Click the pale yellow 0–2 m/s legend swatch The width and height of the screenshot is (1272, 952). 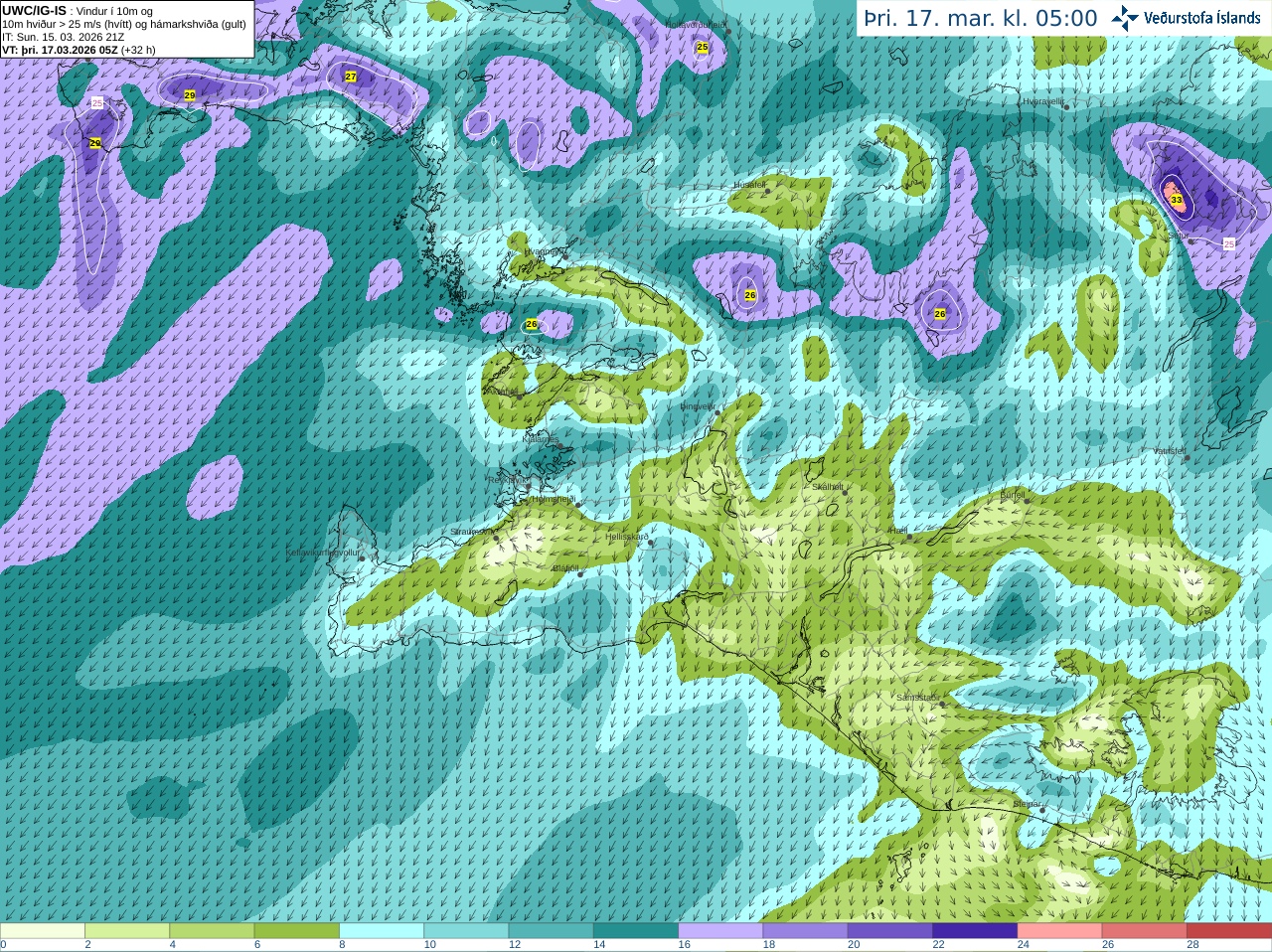43,931
